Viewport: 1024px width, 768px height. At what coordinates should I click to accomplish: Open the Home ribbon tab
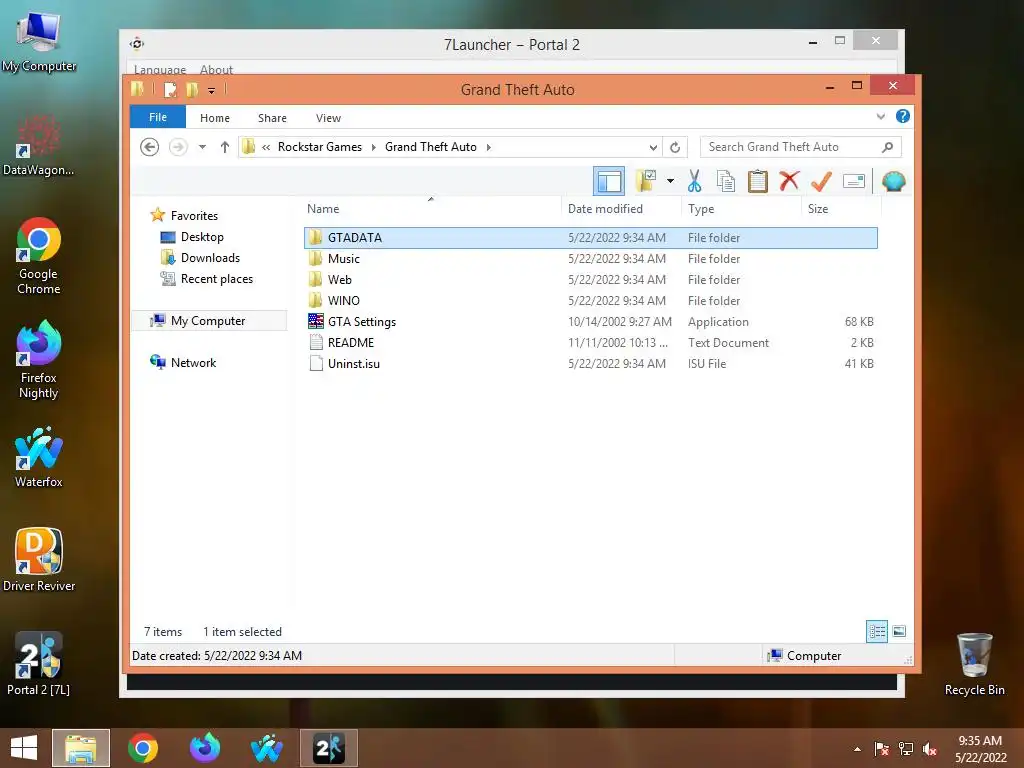215,118
